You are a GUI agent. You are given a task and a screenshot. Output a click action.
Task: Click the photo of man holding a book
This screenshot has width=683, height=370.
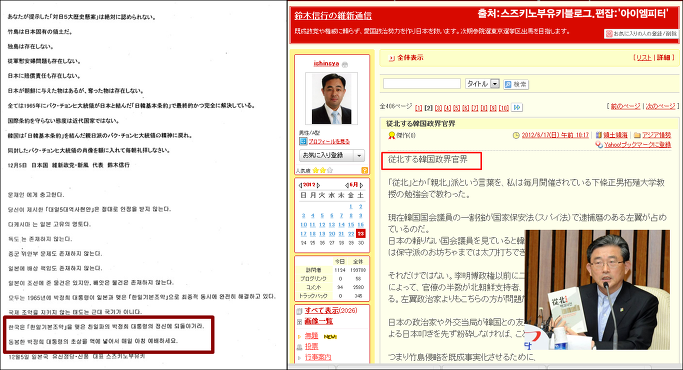pos(597,289)
